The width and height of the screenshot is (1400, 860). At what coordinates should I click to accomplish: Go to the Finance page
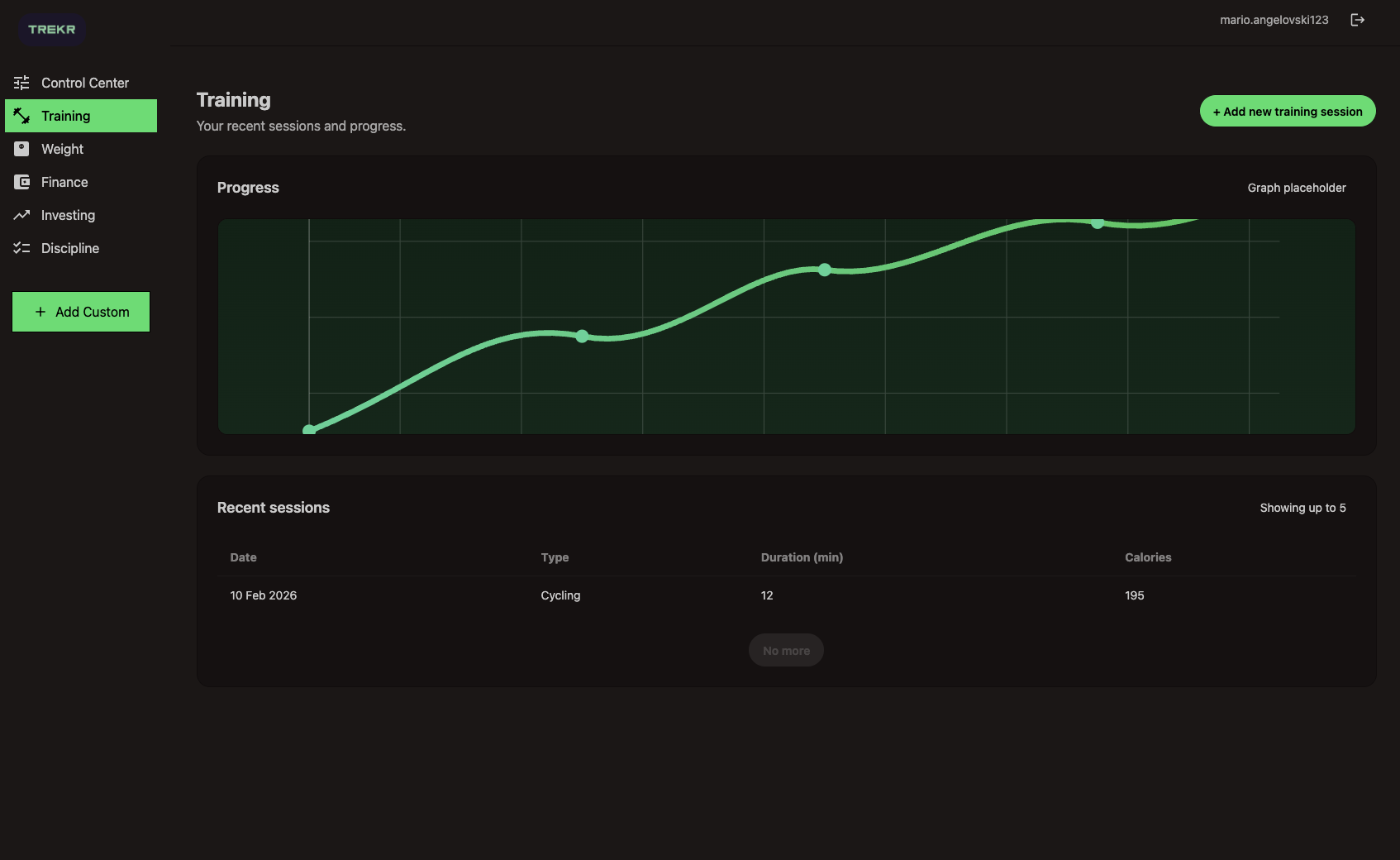64,182
